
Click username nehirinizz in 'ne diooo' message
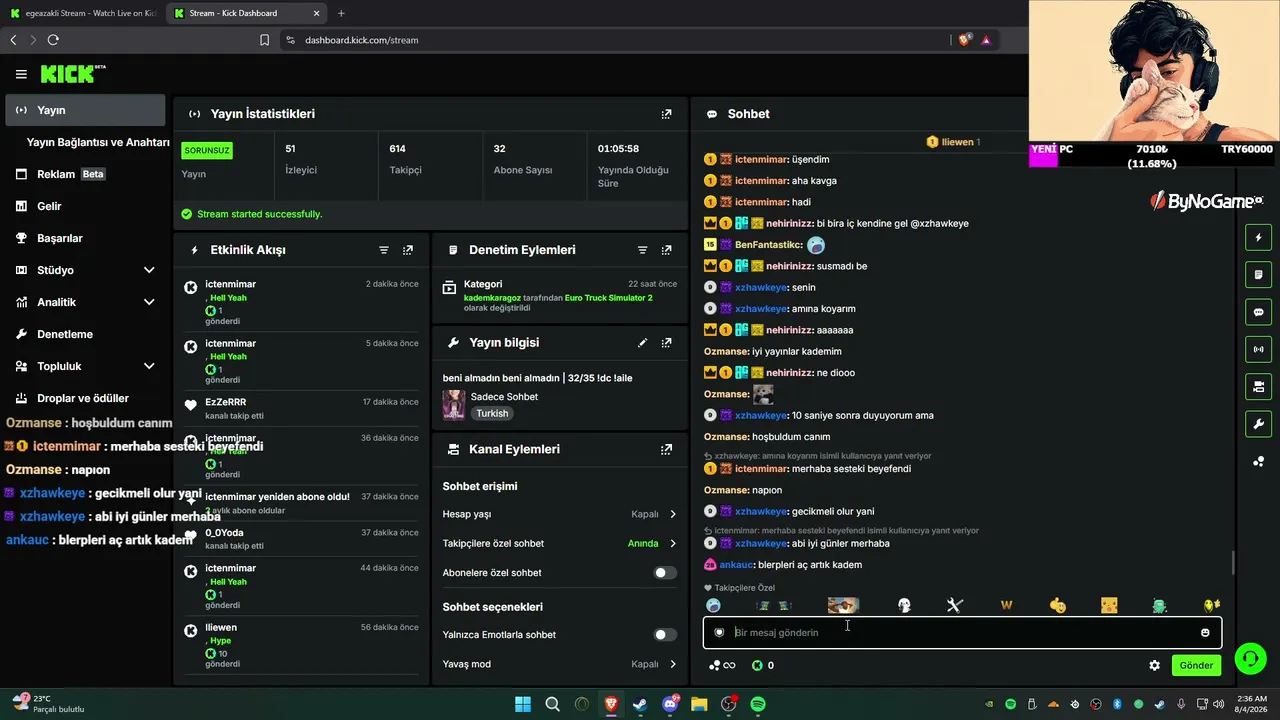[x=789, y=373]
